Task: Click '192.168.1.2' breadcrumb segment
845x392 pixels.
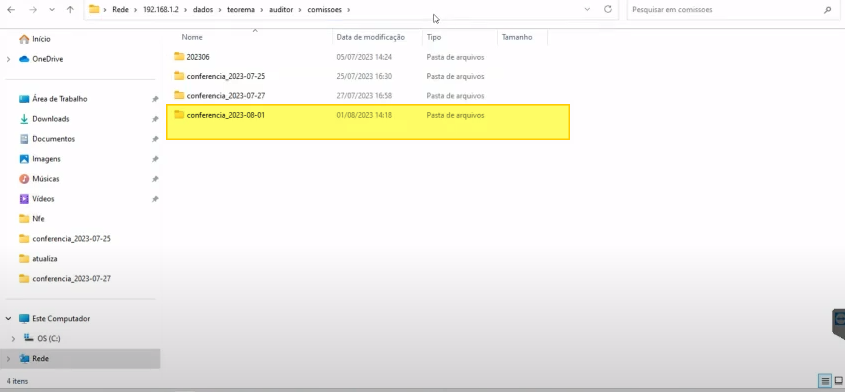Action: 161,10
